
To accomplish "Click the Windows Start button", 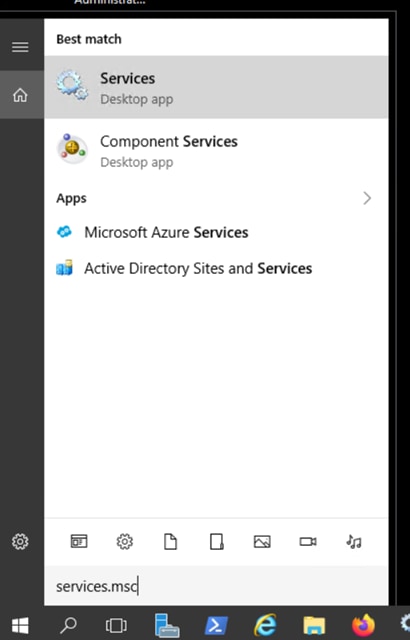I will (20, 624).
